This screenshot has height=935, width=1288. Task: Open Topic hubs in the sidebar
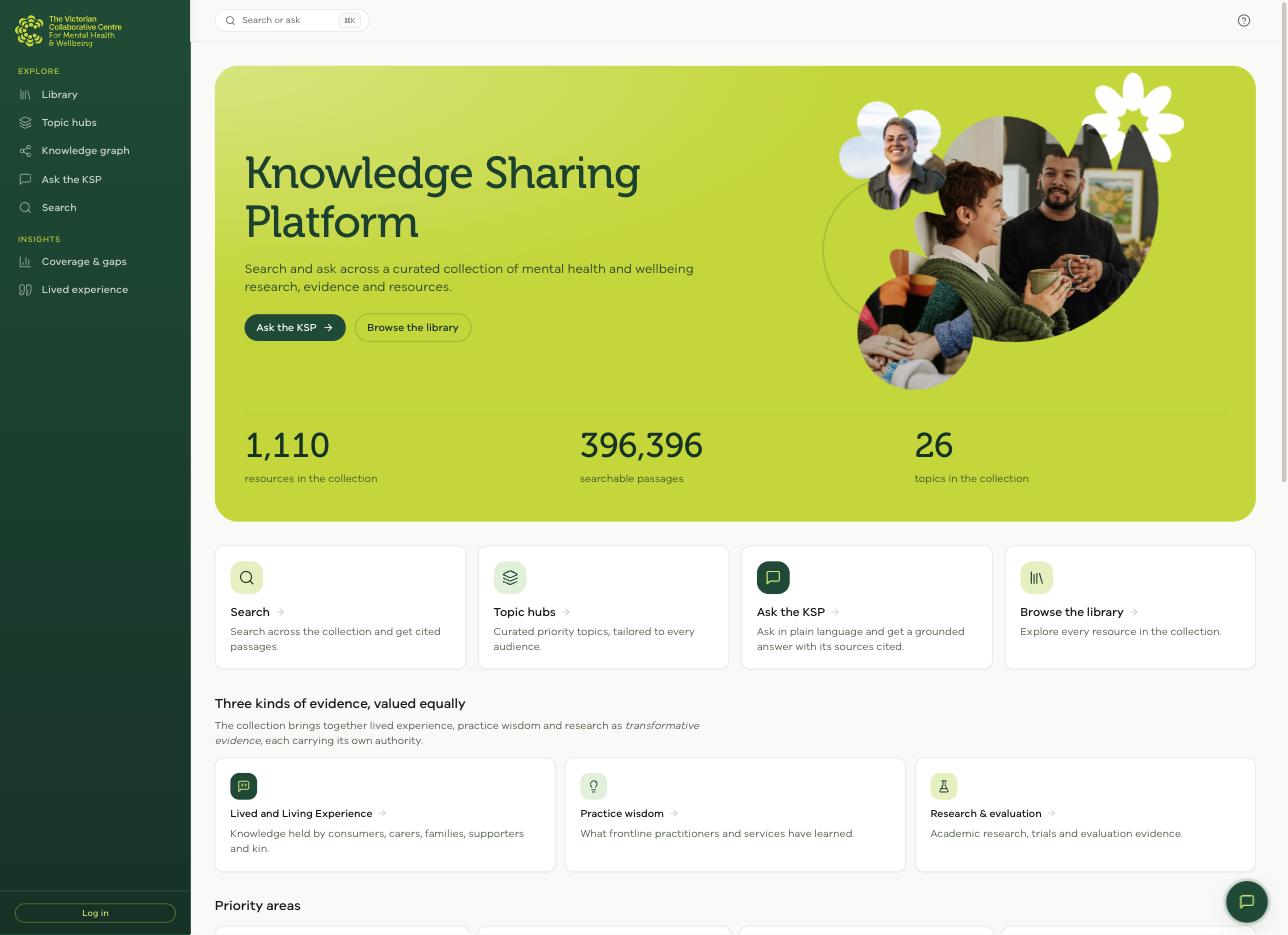[95, 122]
